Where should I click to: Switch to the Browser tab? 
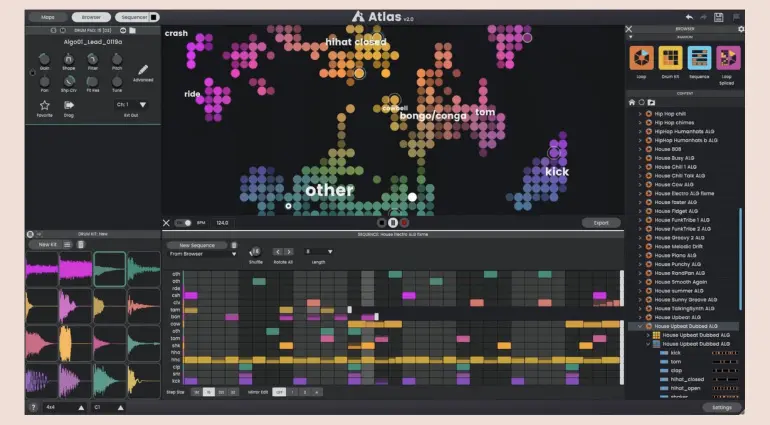91,17
